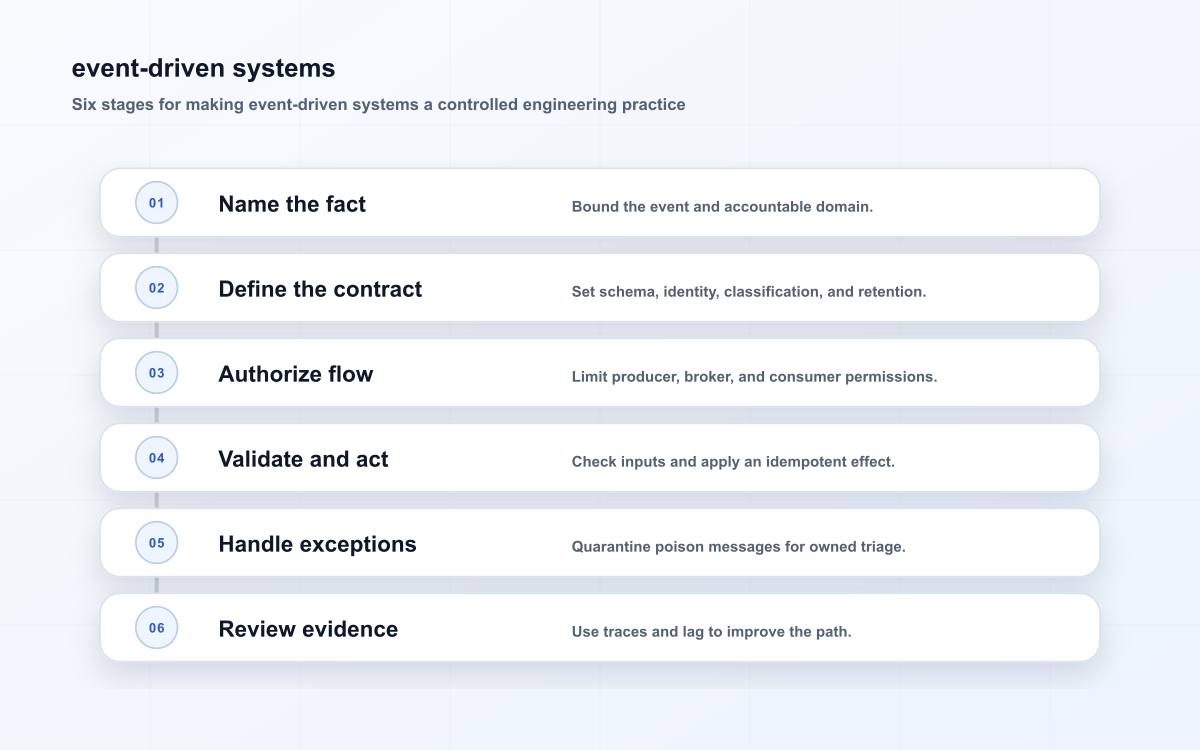Screen dimensions: 1200x750
Task: Click the 'Authorize flow' stage title
Action: point(296,374)
